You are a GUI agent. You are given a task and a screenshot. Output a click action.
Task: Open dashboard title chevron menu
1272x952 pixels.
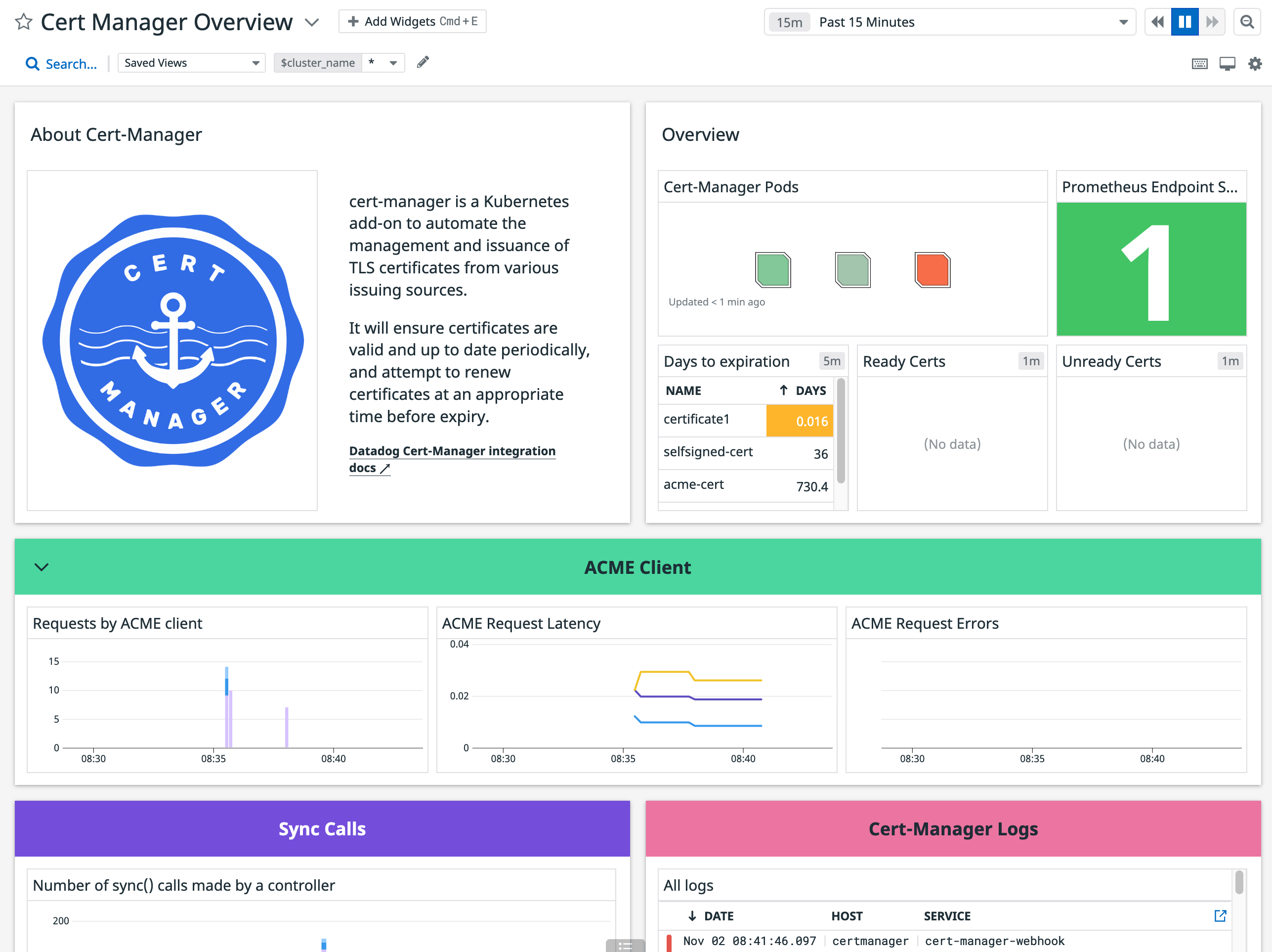coord(312,22)
